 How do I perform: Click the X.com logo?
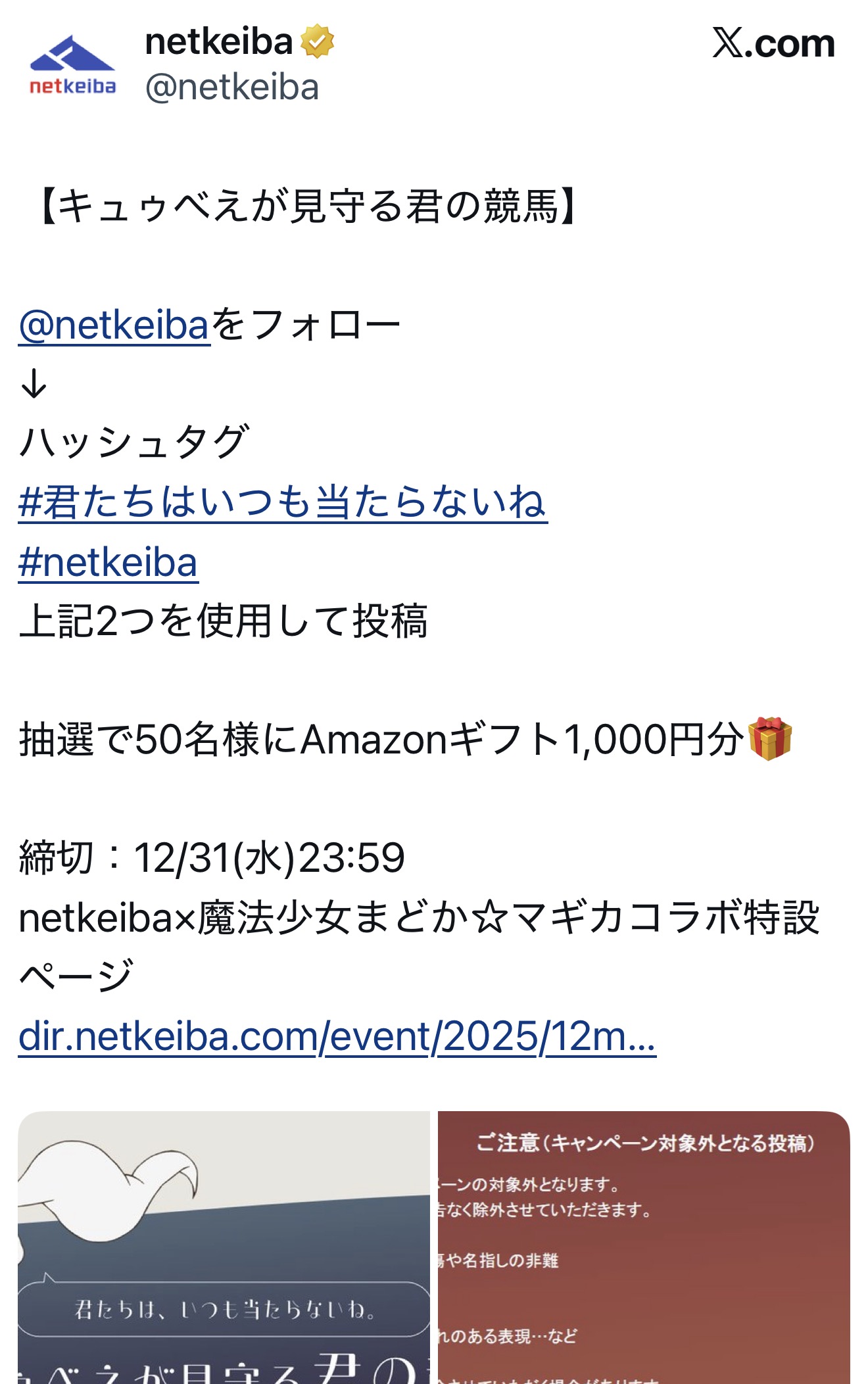pos(773,43)
